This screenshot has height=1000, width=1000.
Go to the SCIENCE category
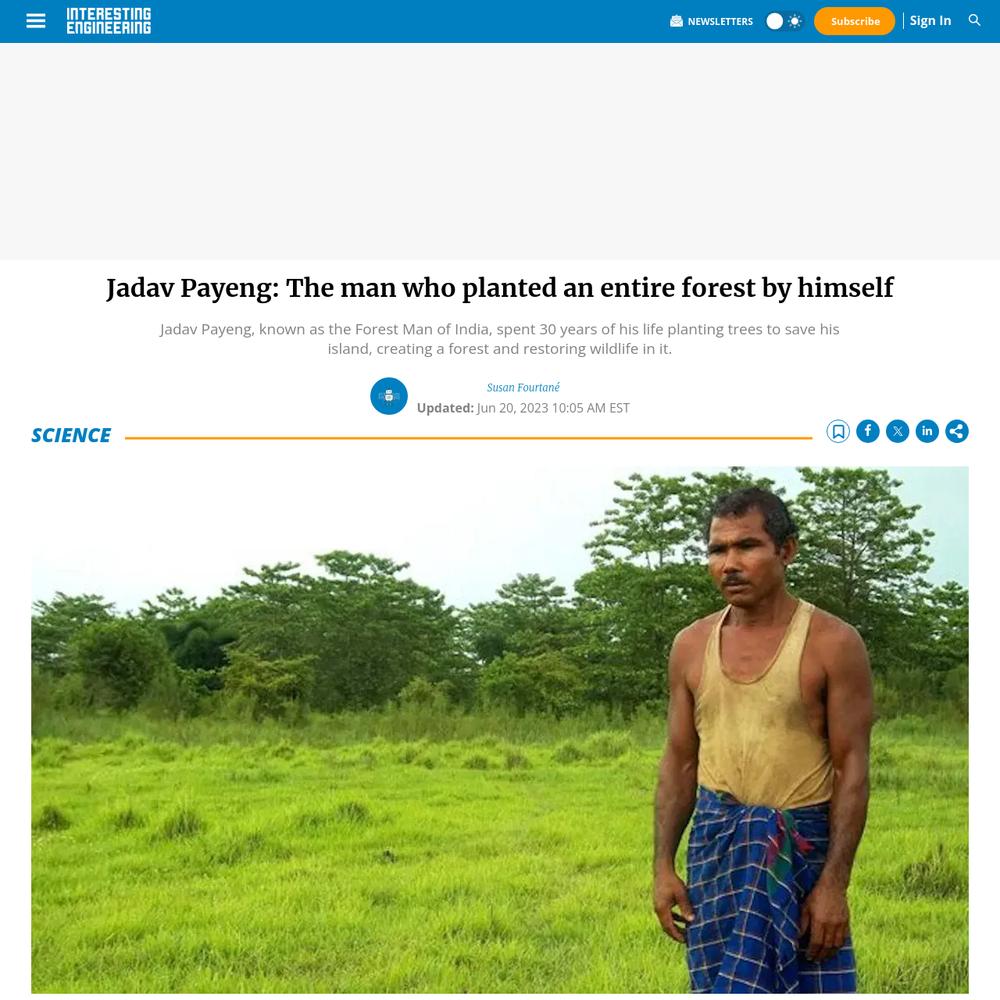tap(71, 435)
